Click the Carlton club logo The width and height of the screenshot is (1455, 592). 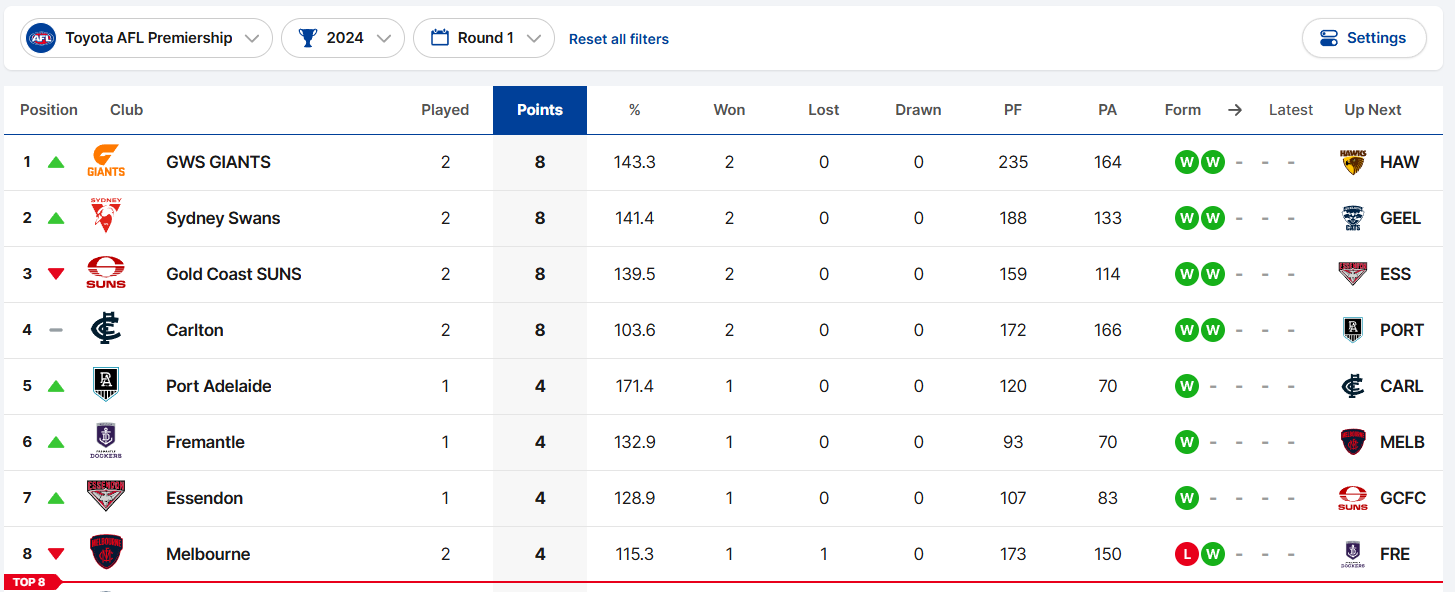[106, 330]
